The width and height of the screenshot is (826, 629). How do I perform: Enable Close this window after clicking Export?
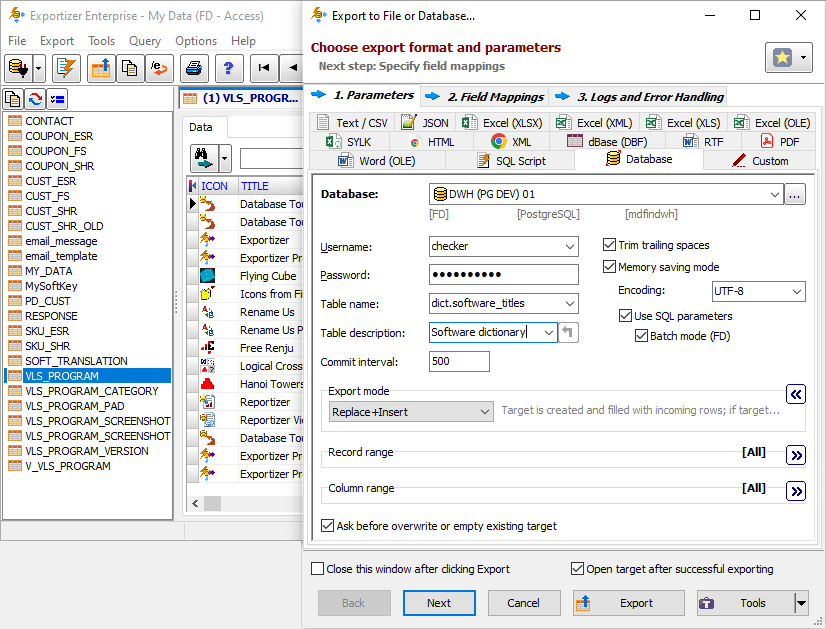(x=317, y=569)
